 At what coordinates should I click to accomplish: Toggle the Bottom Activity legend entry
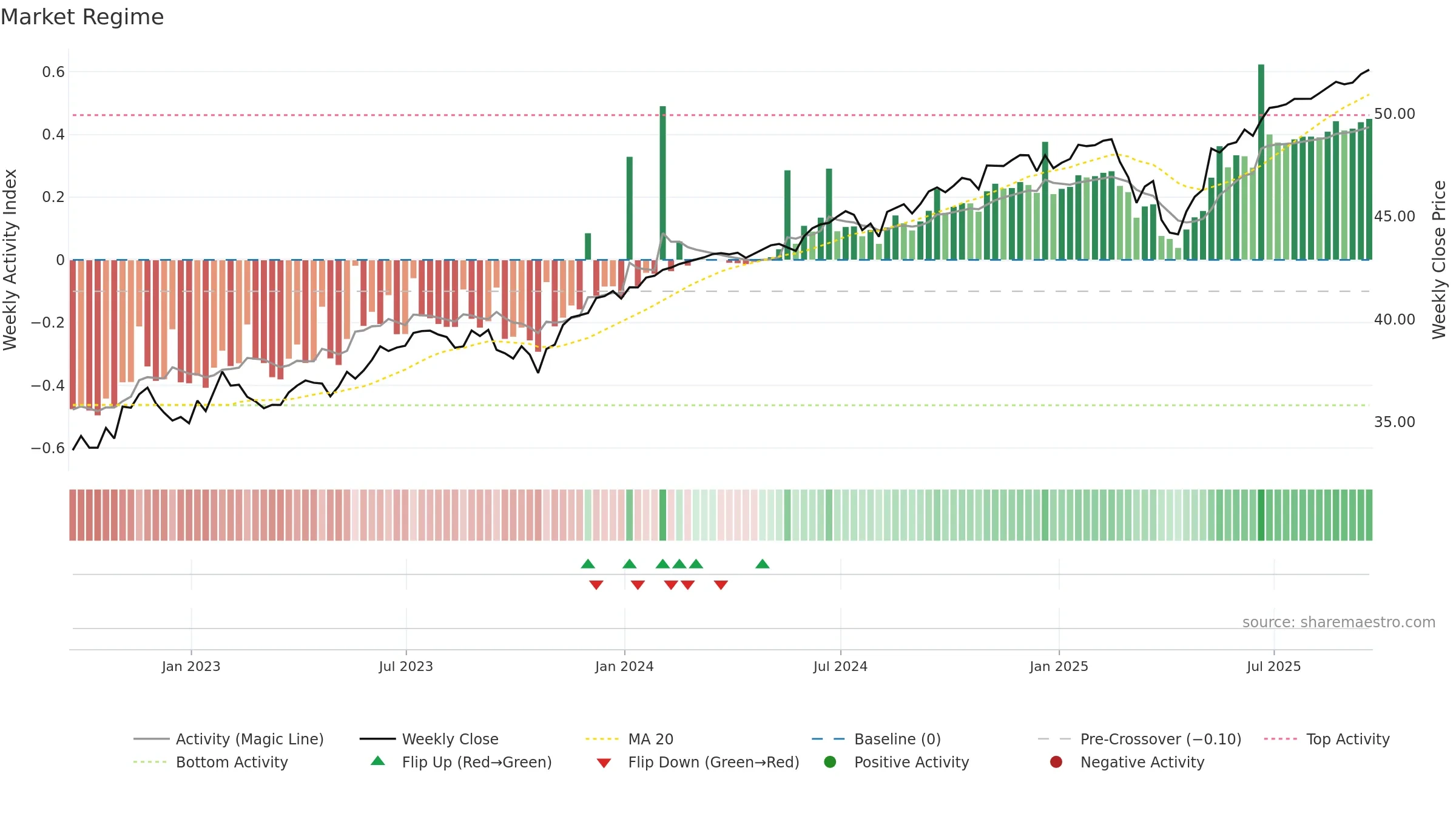[x=211, y=762]
